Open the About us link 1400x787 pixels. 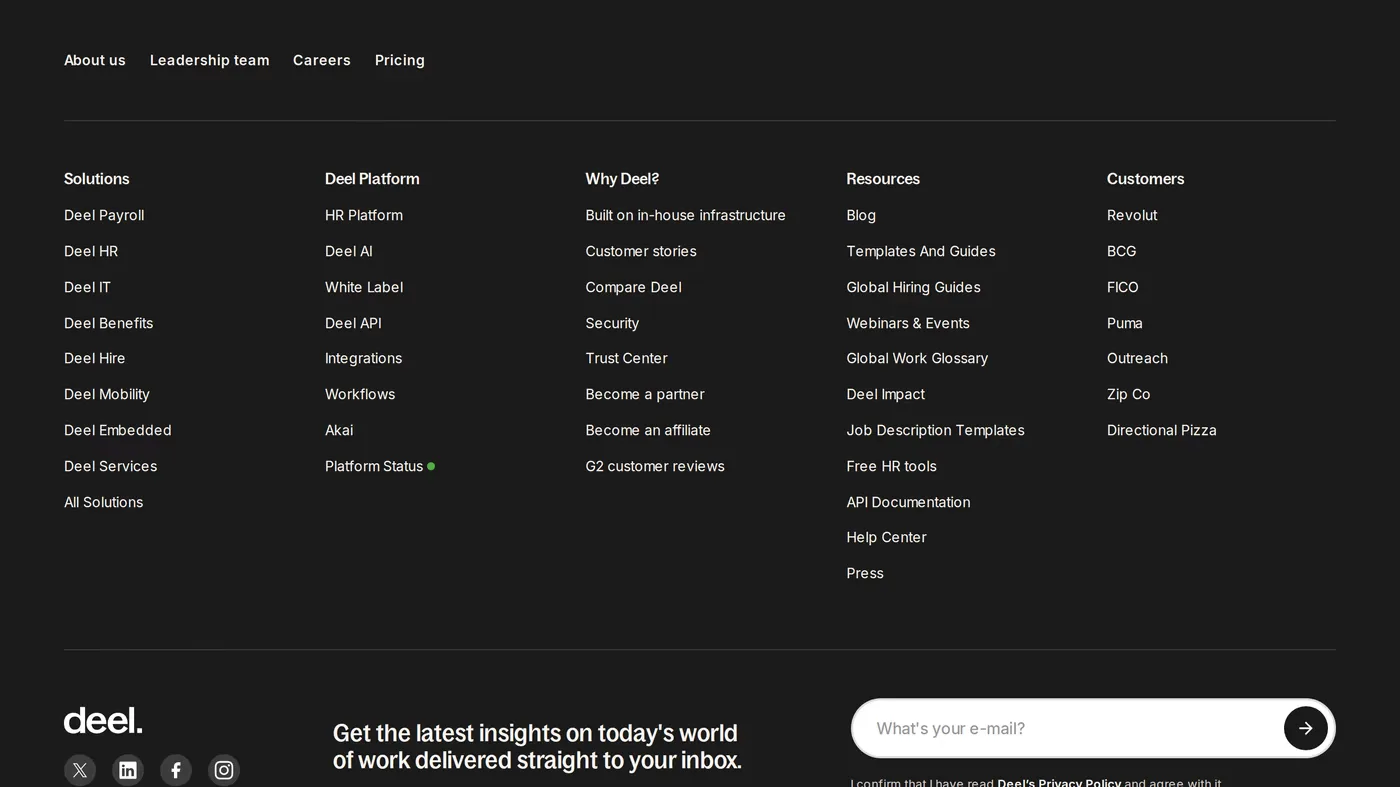tap(95, 60)
